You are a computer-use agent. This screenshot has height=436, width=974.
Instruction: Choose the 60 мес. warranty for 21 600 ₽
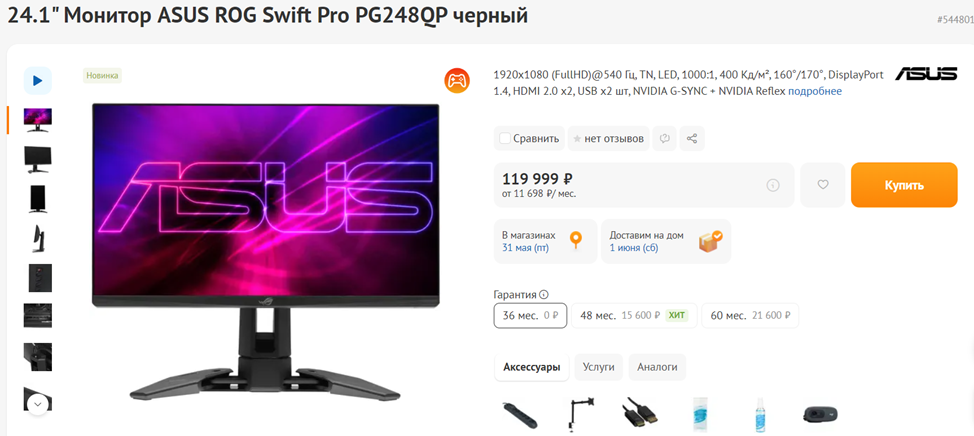coord(750,316)
